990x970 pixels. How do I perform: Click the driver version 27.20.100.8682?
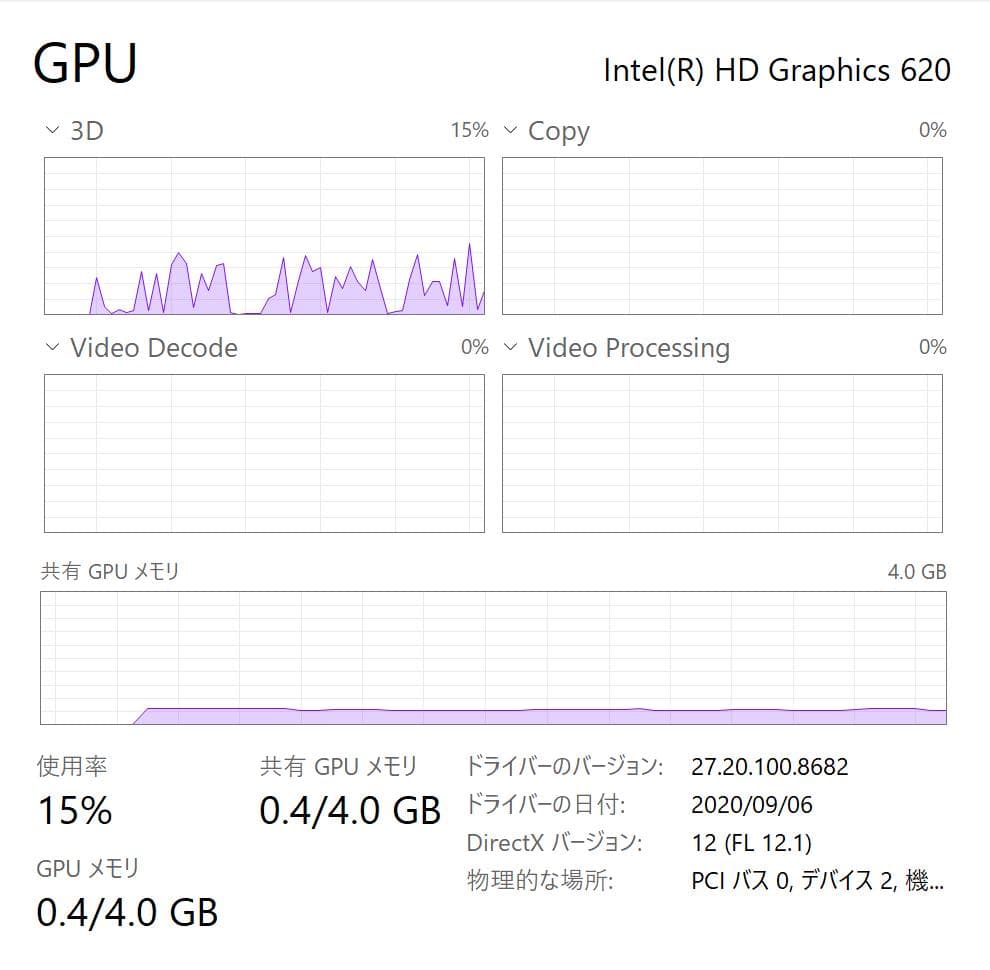[770, 766]
